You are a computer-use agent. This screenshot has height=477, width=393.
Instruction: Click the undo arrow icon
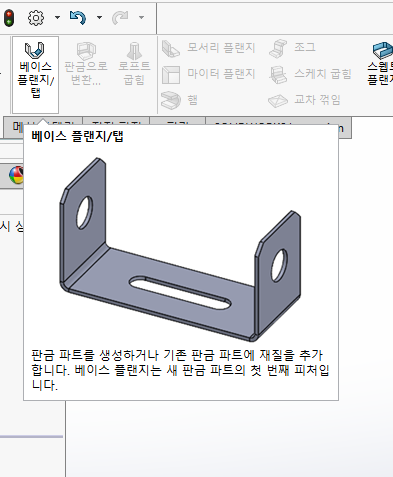tap(78, 17)
